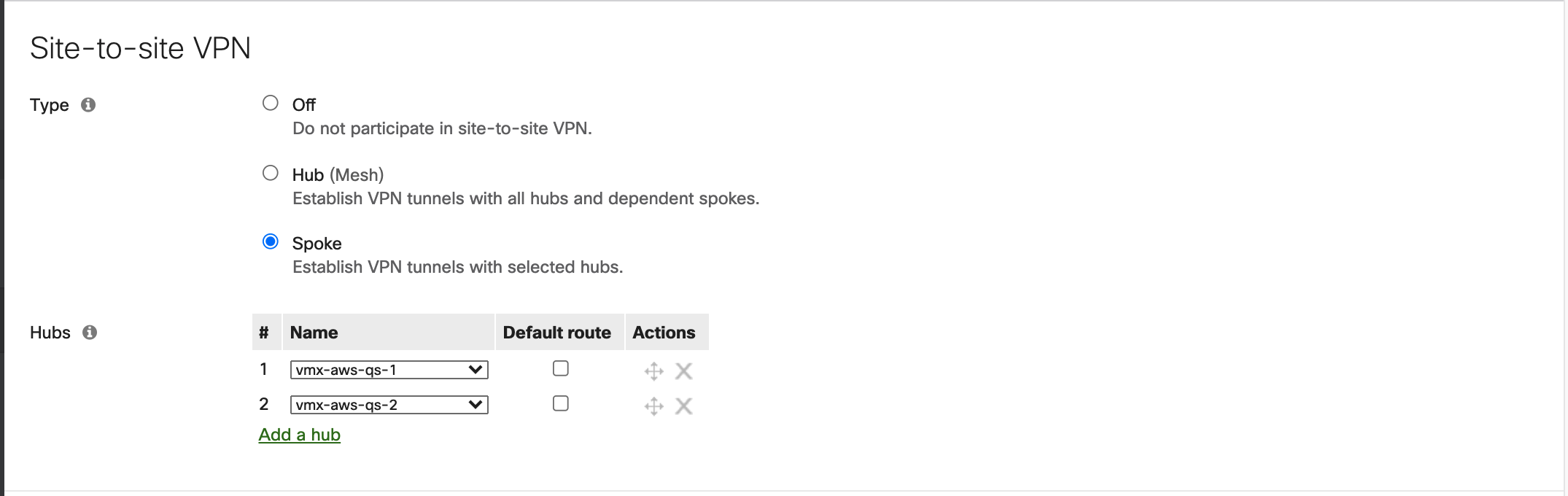Delete hub vmx-aws-qs-2 via X icon

point(683,406)
